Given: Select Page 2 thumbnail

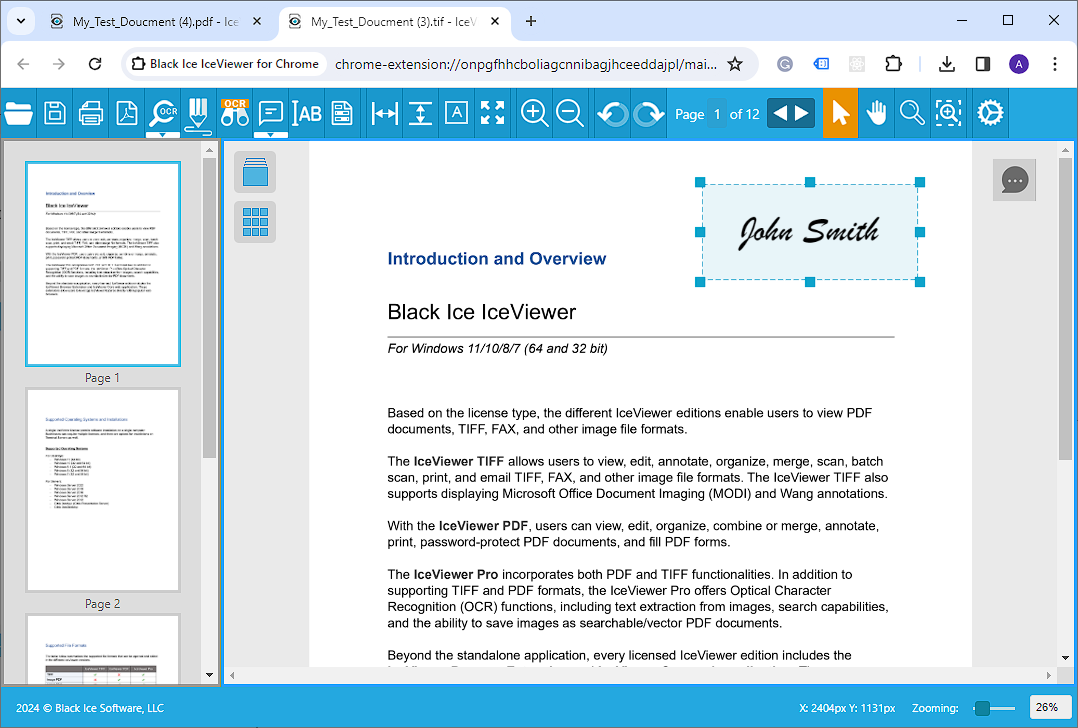Looking at the screenshot, I should (103, 489).
